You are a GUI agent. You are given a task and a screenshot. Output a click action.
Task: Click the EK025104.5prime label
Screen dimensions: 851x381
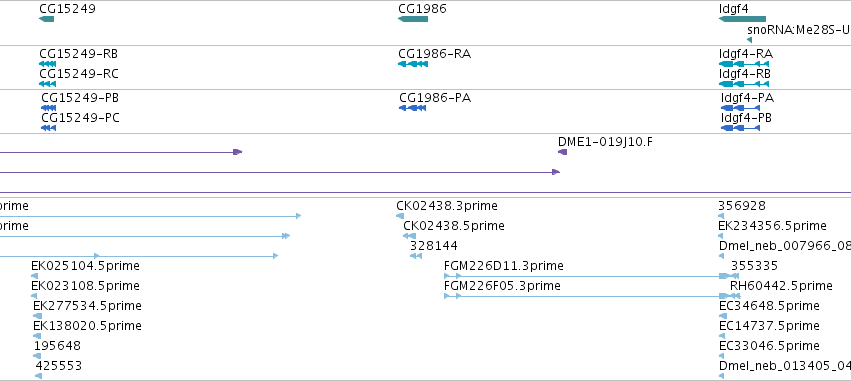(x=85, y=266)
